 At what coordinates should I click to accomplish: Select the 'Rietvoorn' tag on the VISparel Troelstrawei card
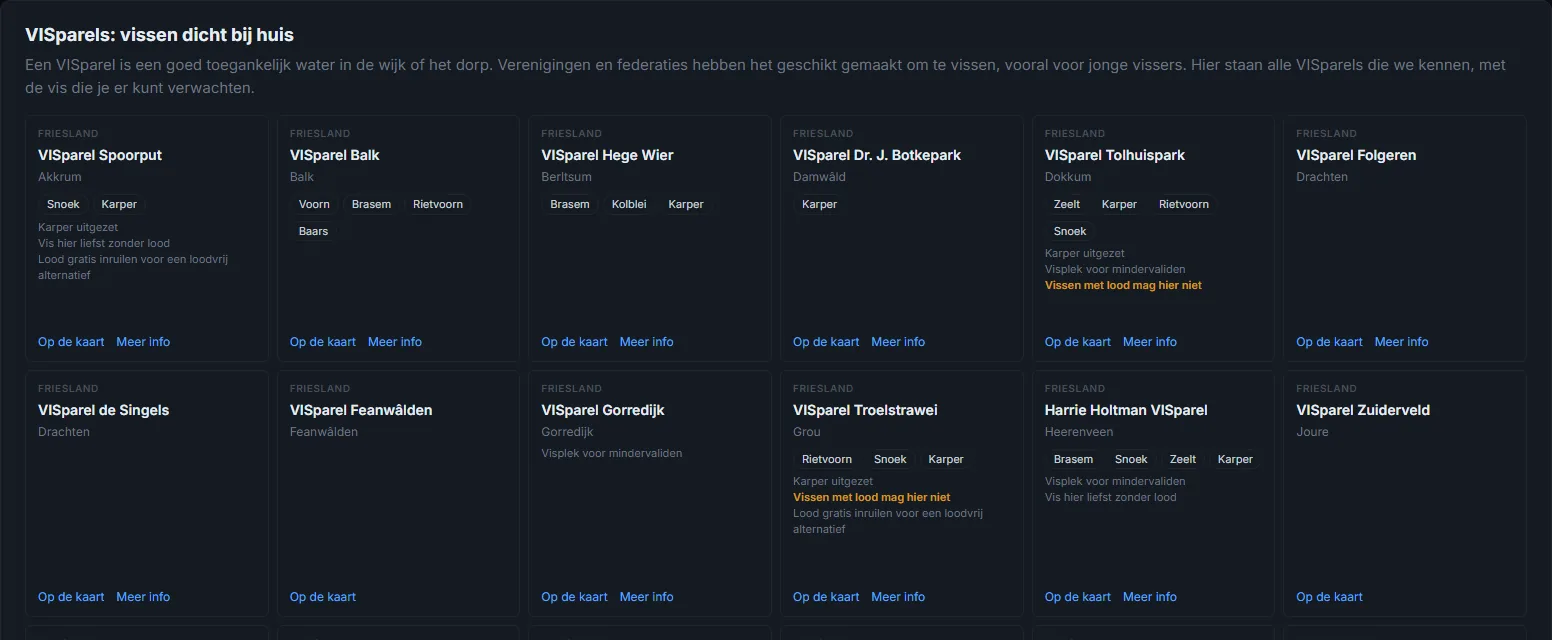tap(827, 459)
